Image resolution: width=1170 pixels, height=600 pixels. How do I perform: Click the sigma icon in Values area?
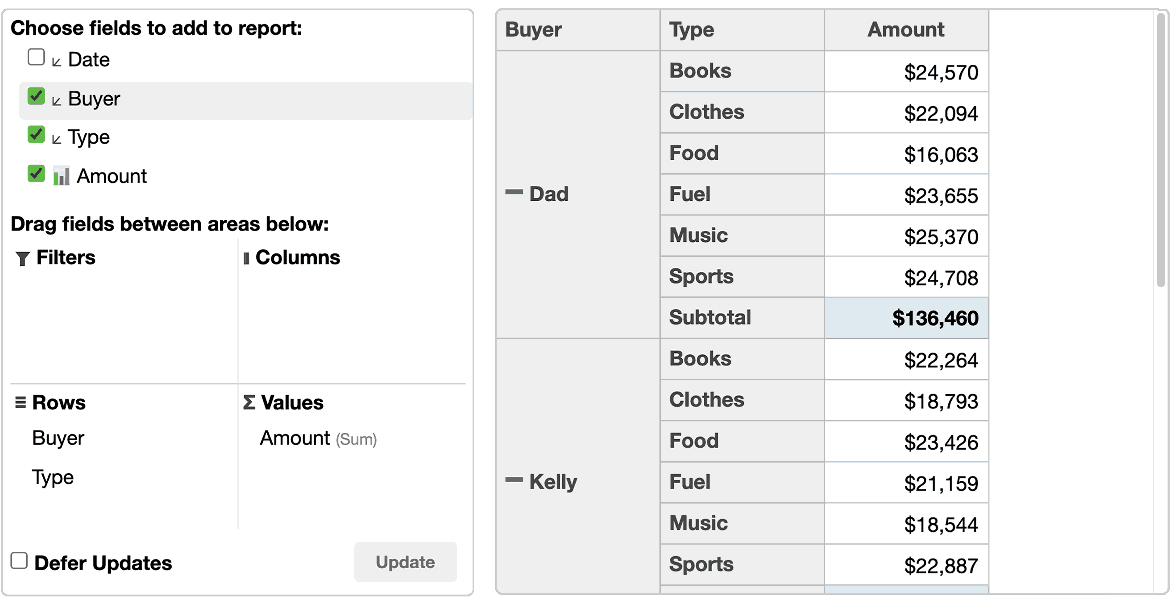tap(249, 403)
